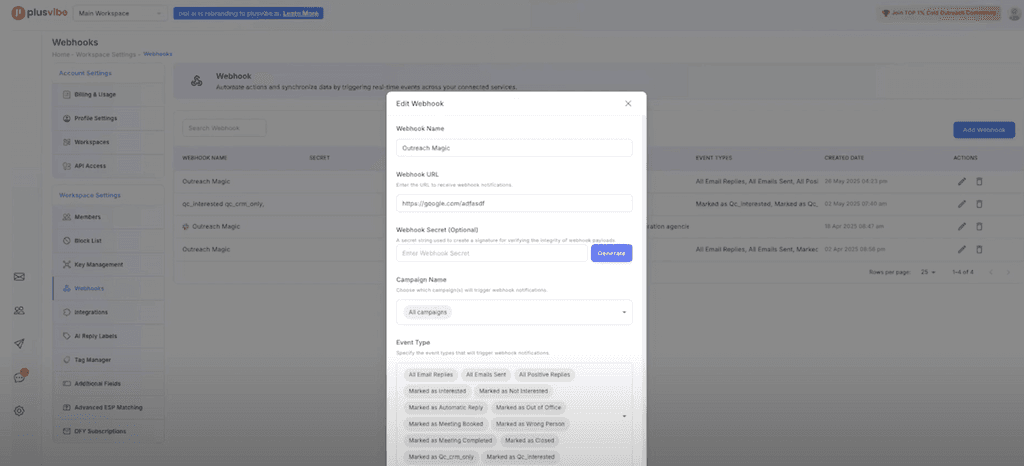Click the Event Types column header
Image resolution: width=1024 pixels, height=466 pixels.
click(x=714, y=158)
